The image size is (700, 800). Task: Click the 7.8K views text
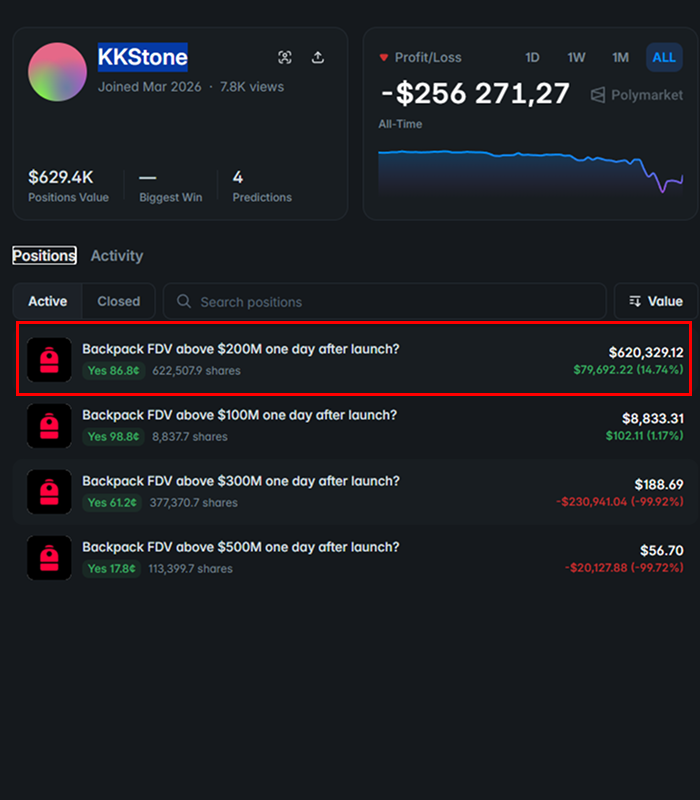point(252,87)
